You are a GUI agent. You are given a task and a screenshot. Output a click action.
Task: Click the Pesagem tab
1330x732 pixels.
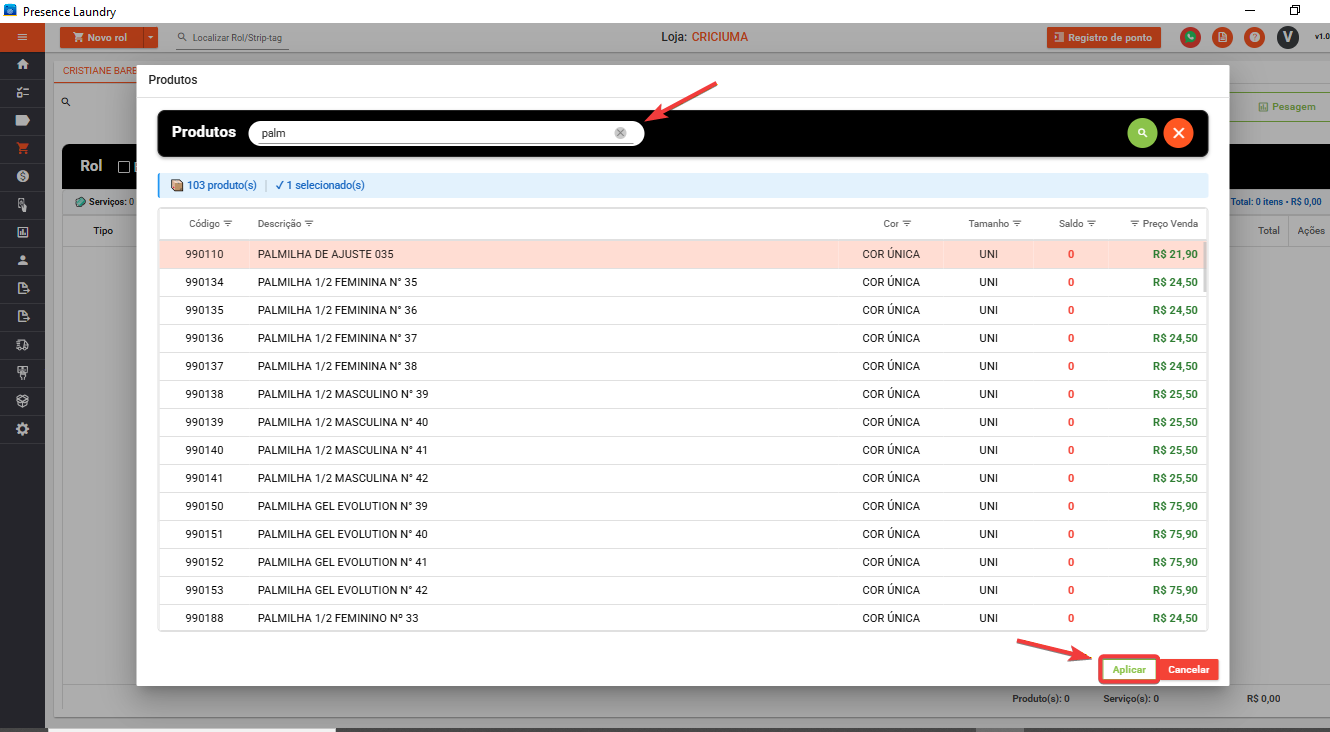click(x=1287, y=106)
